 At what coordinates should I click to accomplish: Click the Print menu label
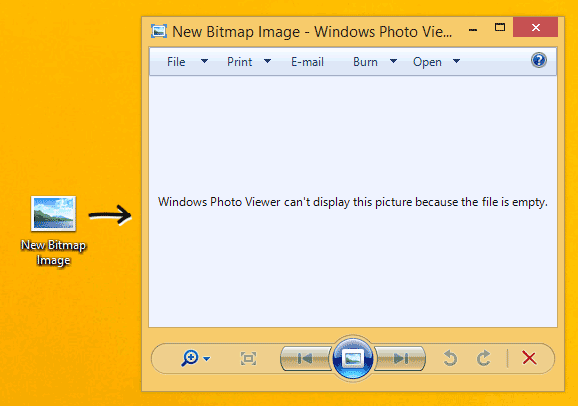pyautogui.click(x=240, y=62)
